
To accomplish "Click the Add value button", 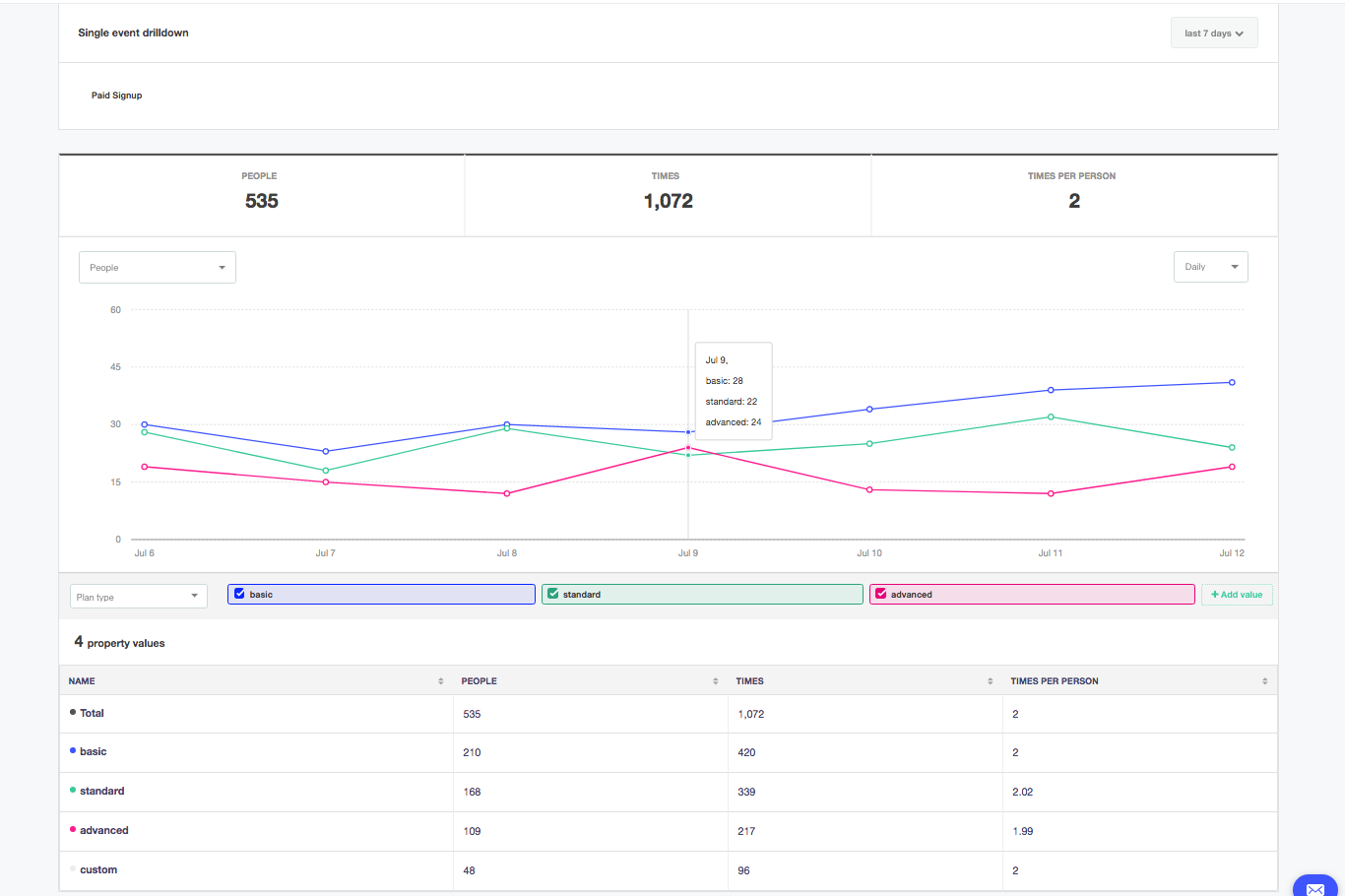I will pos(1237,594).
